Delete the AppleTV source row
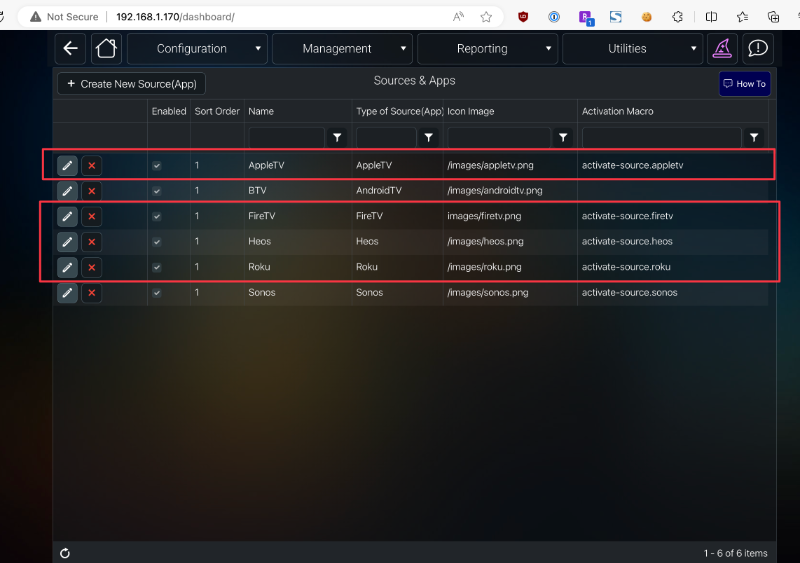Image resolution: width=800 pixels, height=563 pixels. coord(92,165)
